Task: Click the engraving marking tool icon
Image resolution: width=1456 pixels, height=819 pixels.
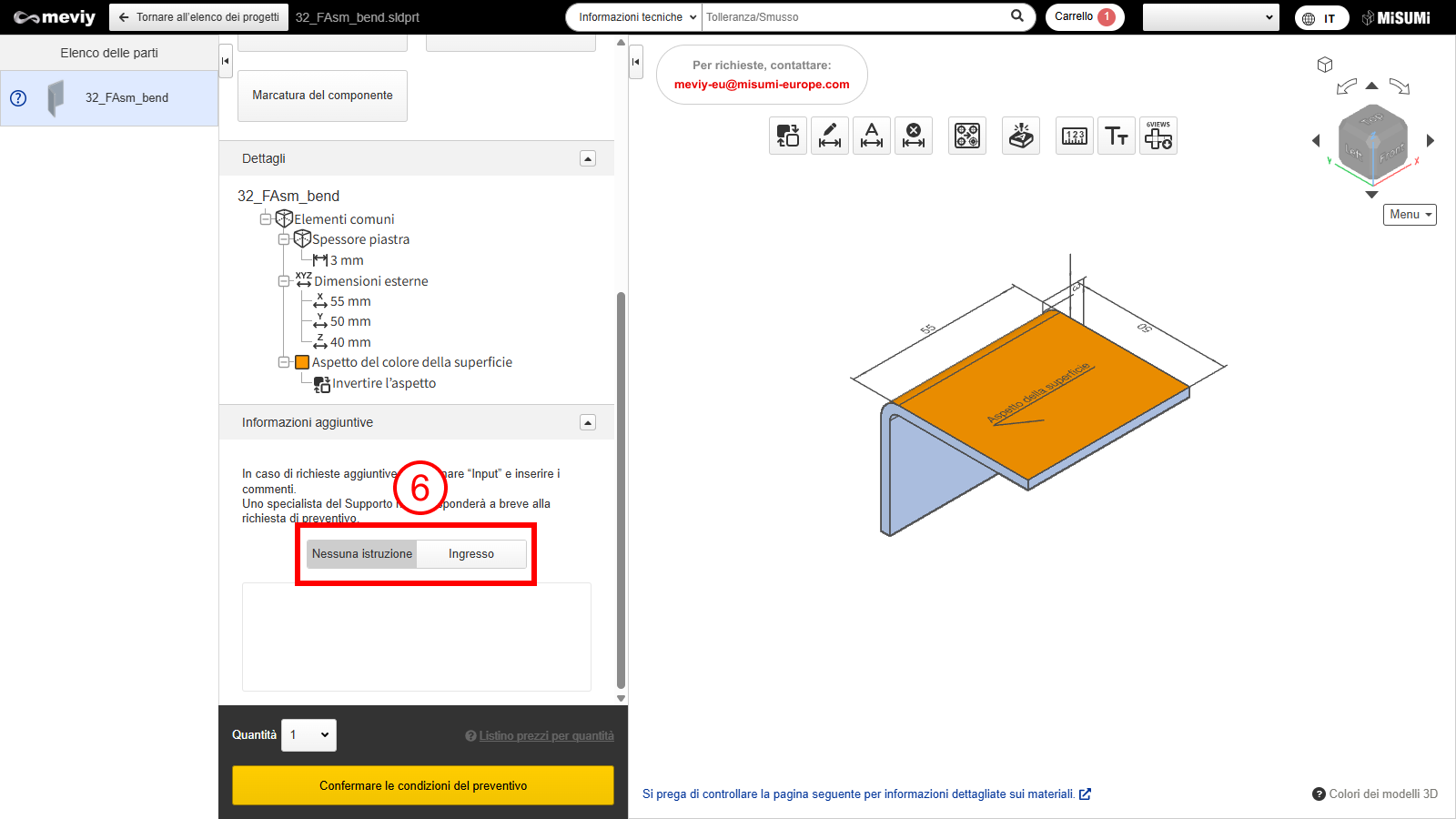Action: pyautogui.click(x=1021, y=136)
